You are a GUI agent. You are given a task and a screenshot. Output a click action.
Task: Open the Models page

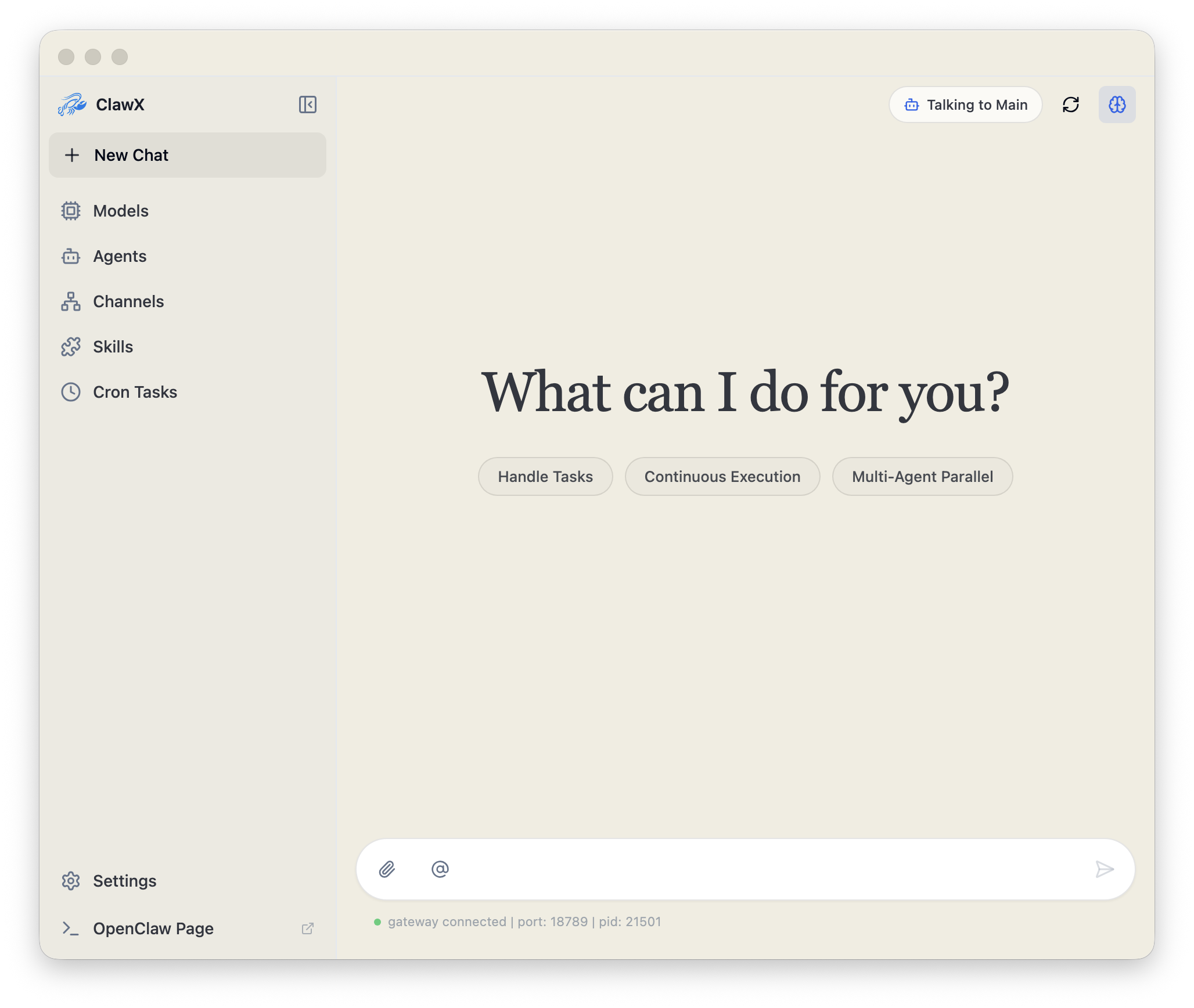(121, 211)
